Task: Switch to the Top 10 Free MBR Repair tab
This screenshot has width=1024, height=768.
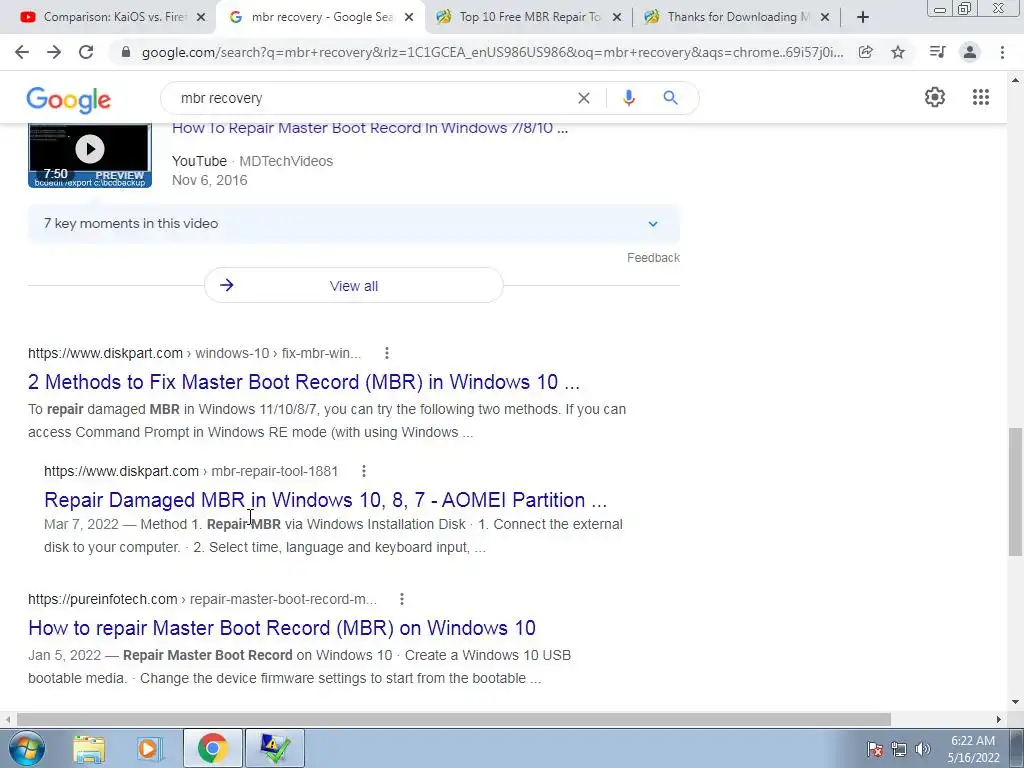Action: [528, 18]
